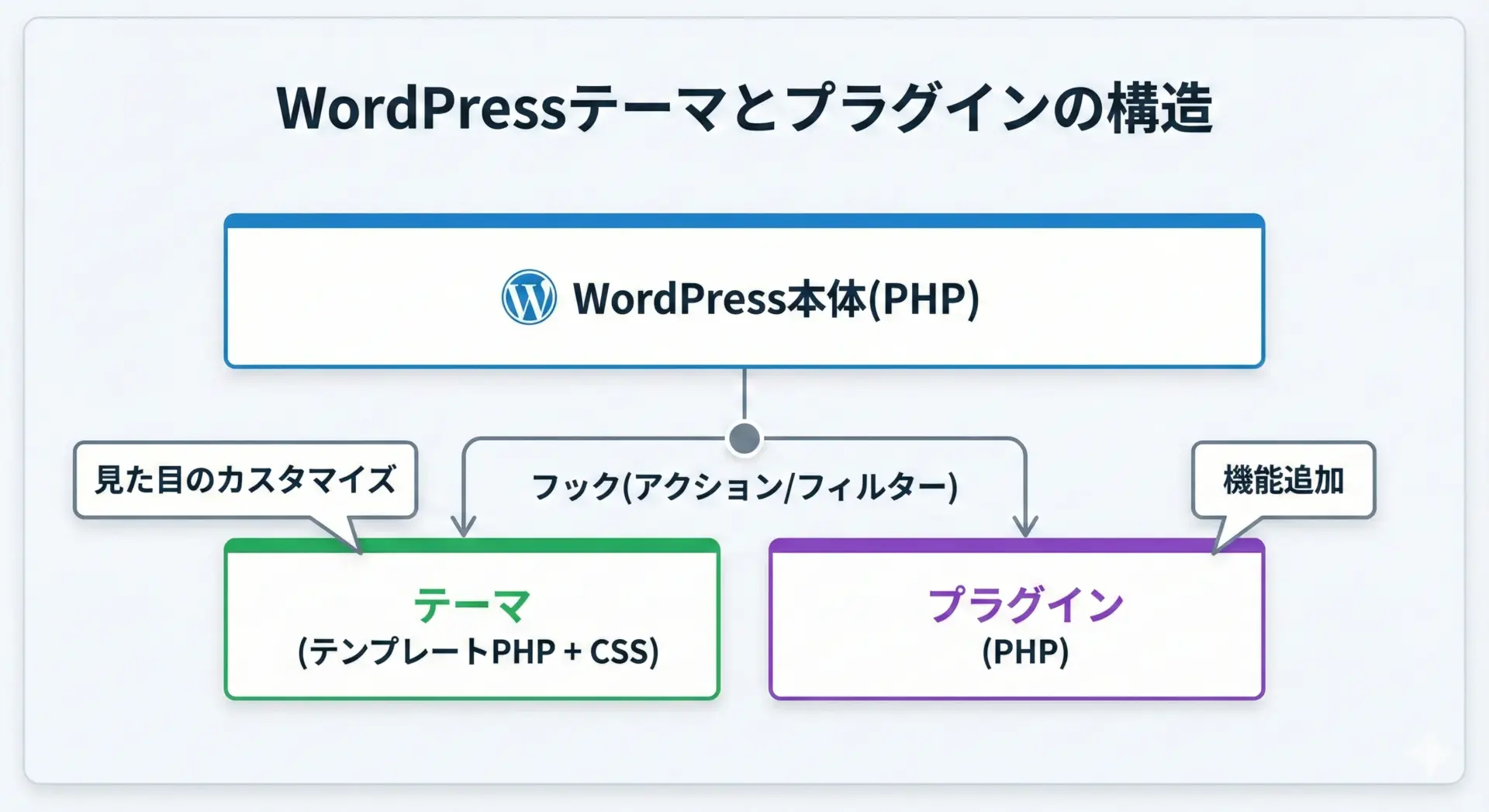Open the 見た目のカスタマイズ callout bubble
Viewport: 1489px width, 812px height.
pos(245,479)
